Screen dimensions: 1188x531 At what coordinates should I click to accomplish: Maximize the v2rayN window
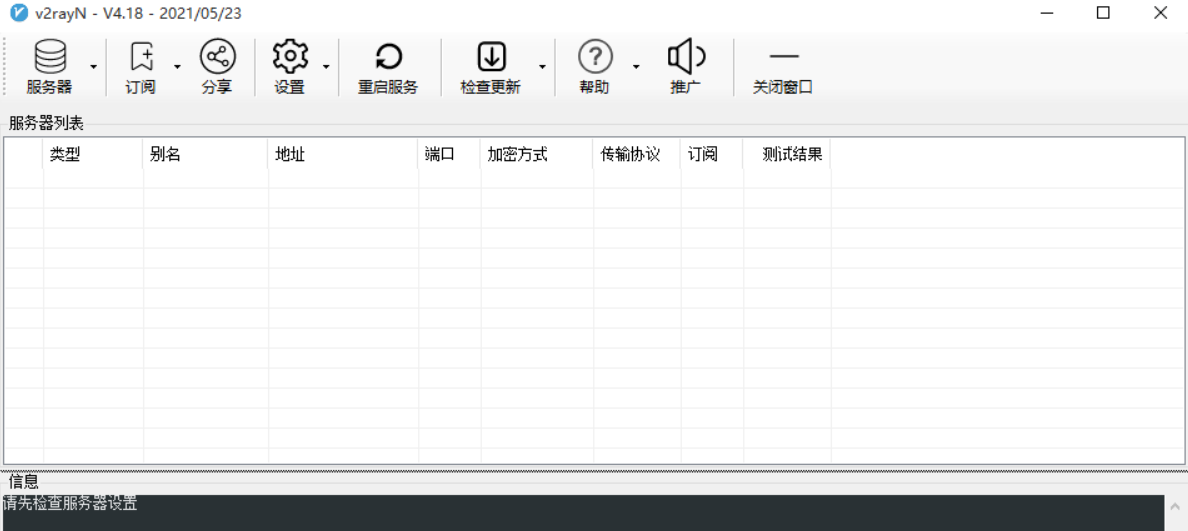[1103, 13]
